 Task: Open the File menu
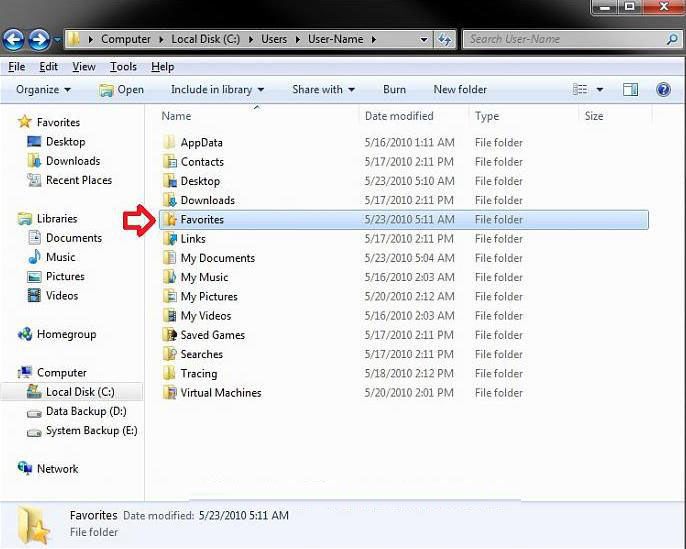[x=17, y=66]
